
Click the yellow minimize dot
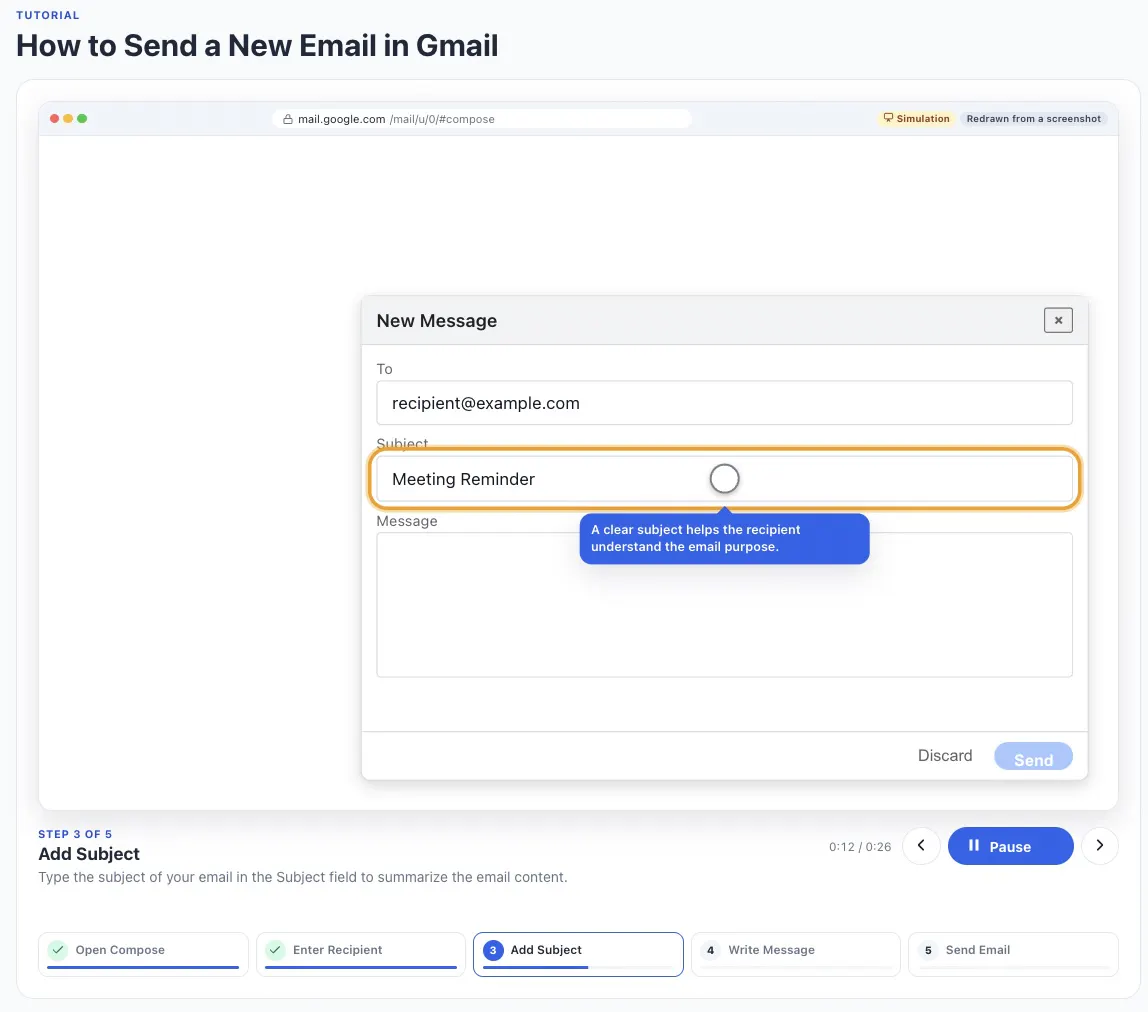[68, 119]
